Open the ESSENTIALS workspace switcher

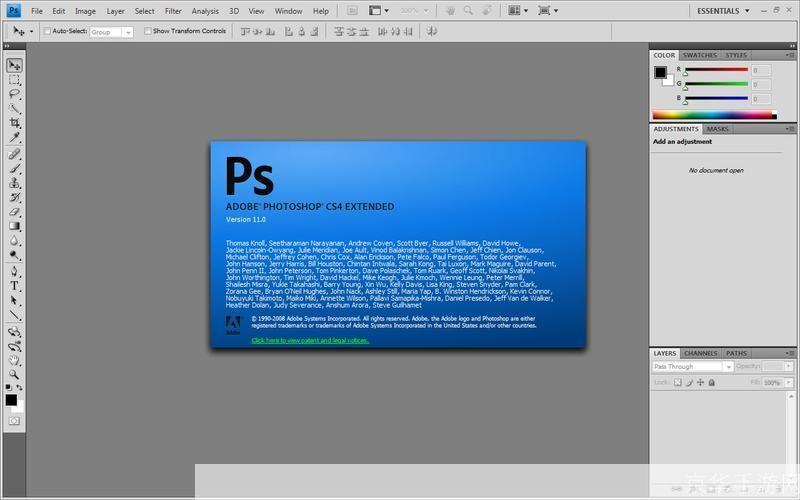(723, 11)
